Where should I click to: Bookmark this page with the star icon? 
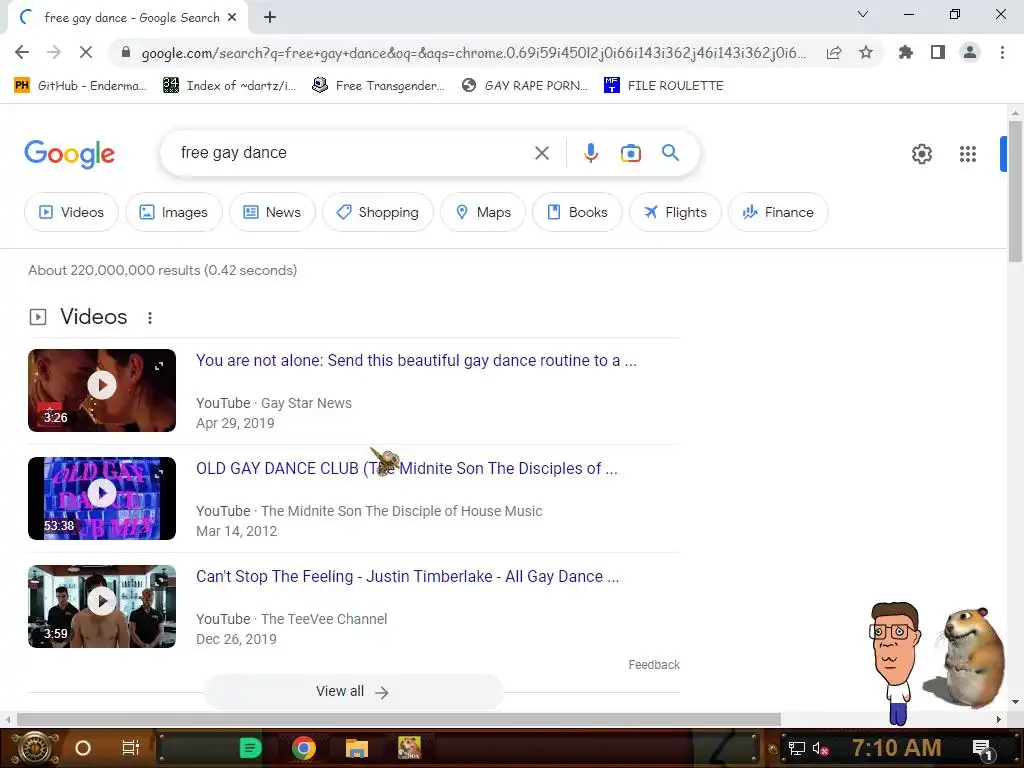pos(866,52)
